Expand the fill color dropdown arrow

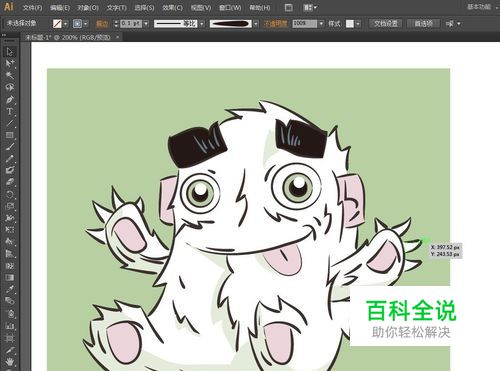[x=66, y=24]
